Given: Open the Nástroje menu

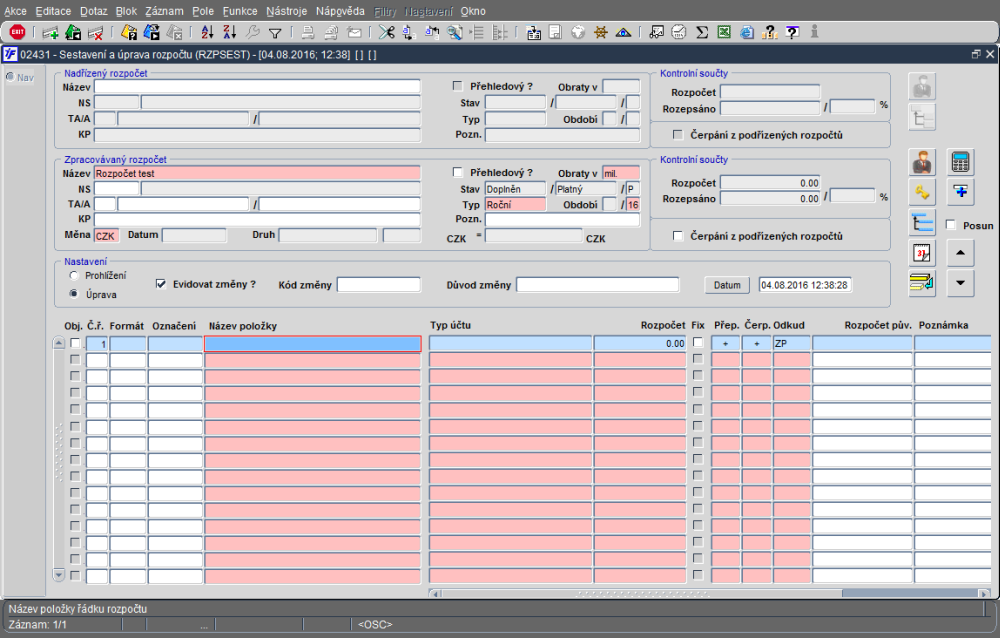Looking at the screenshot, I should click(x=287, y=10).
